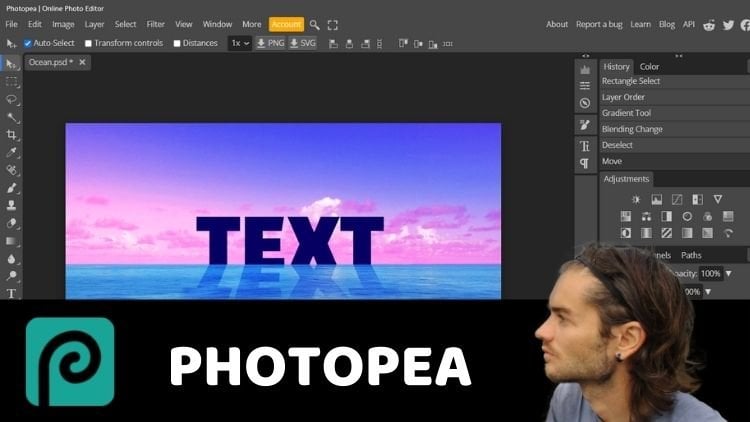This screenshot has height=422, width=750.
Task: Enable the Transform controls checkbox
Action: pos(89,43)
